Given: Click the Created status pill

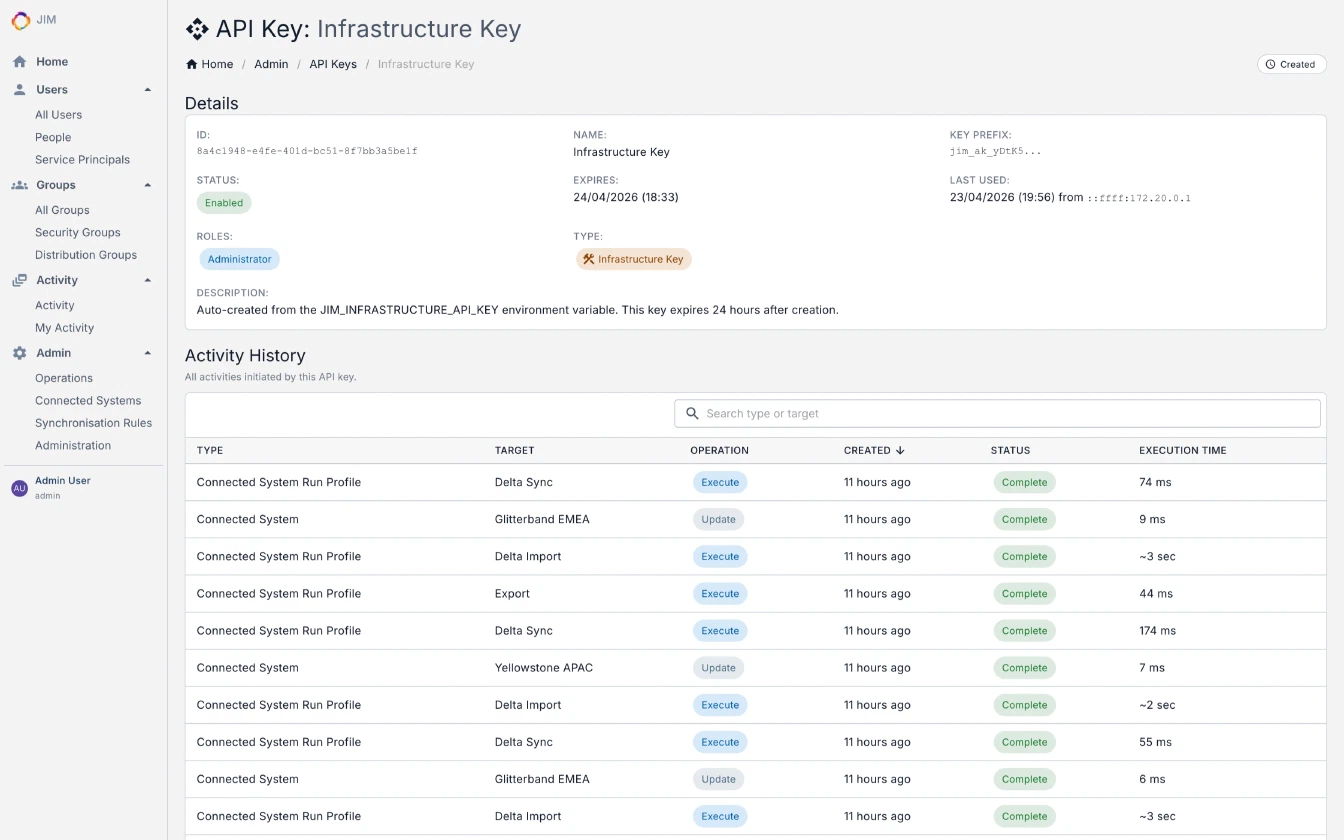Looking at the screenshot, I should point(1291,63).
